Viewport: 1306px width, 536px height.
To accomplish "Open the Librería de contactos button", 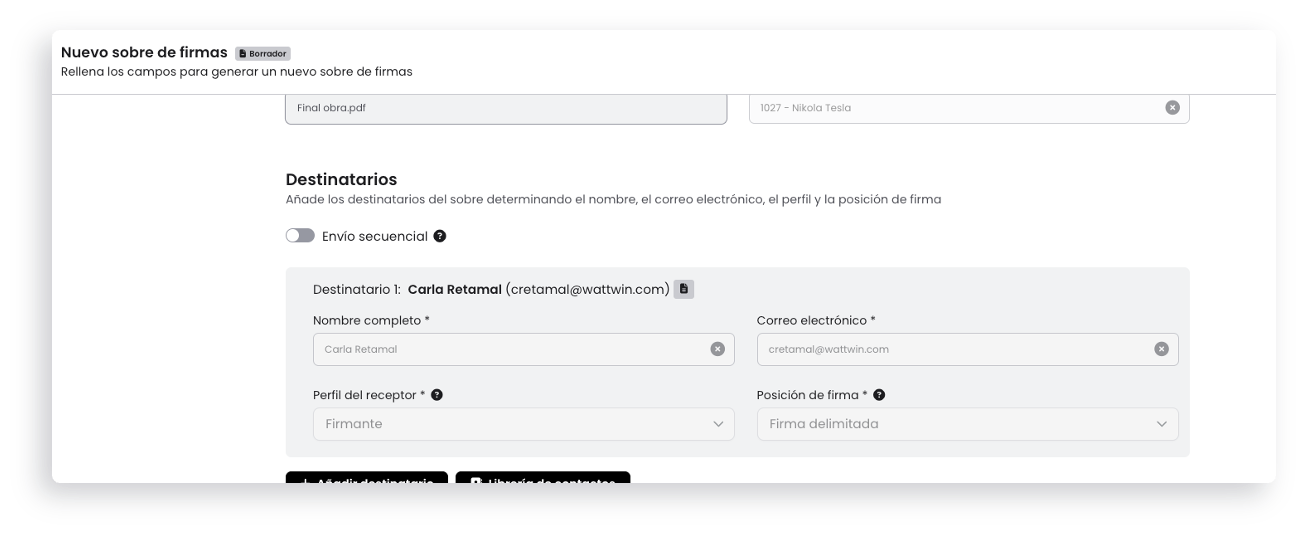I will (x=543, y=478).
